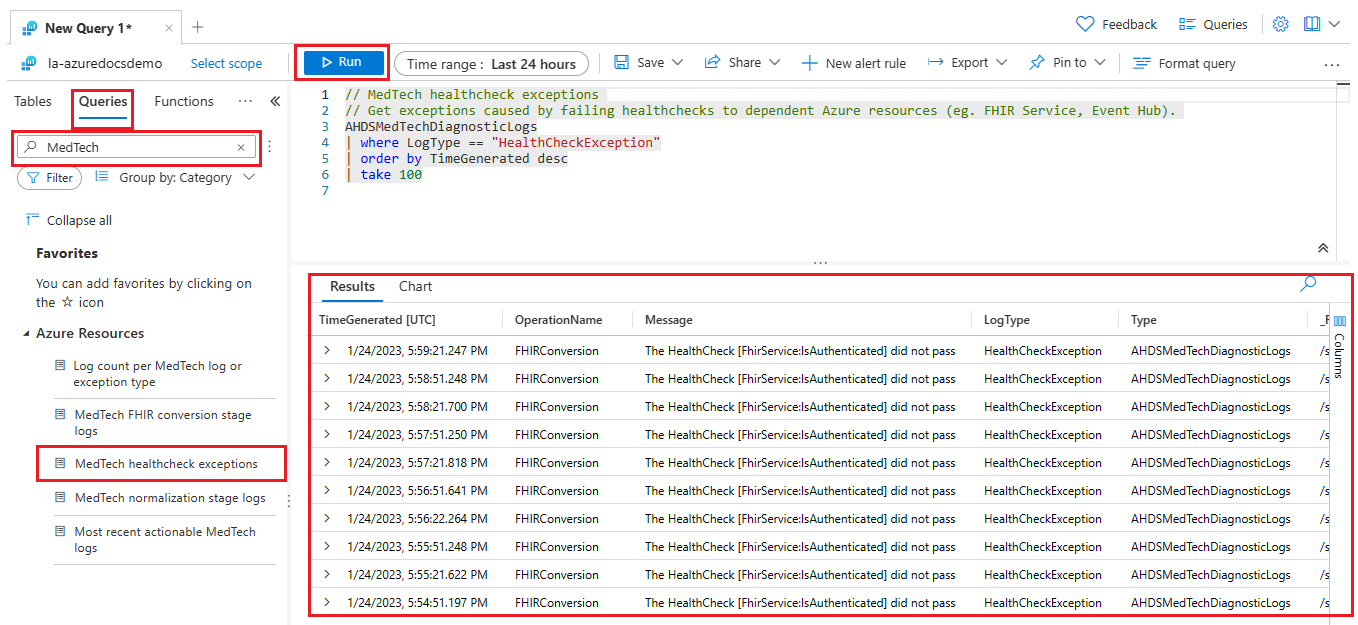Sort by Type column header
This screenshot has width=1358, height=625.
click(x=1144, y=320)
